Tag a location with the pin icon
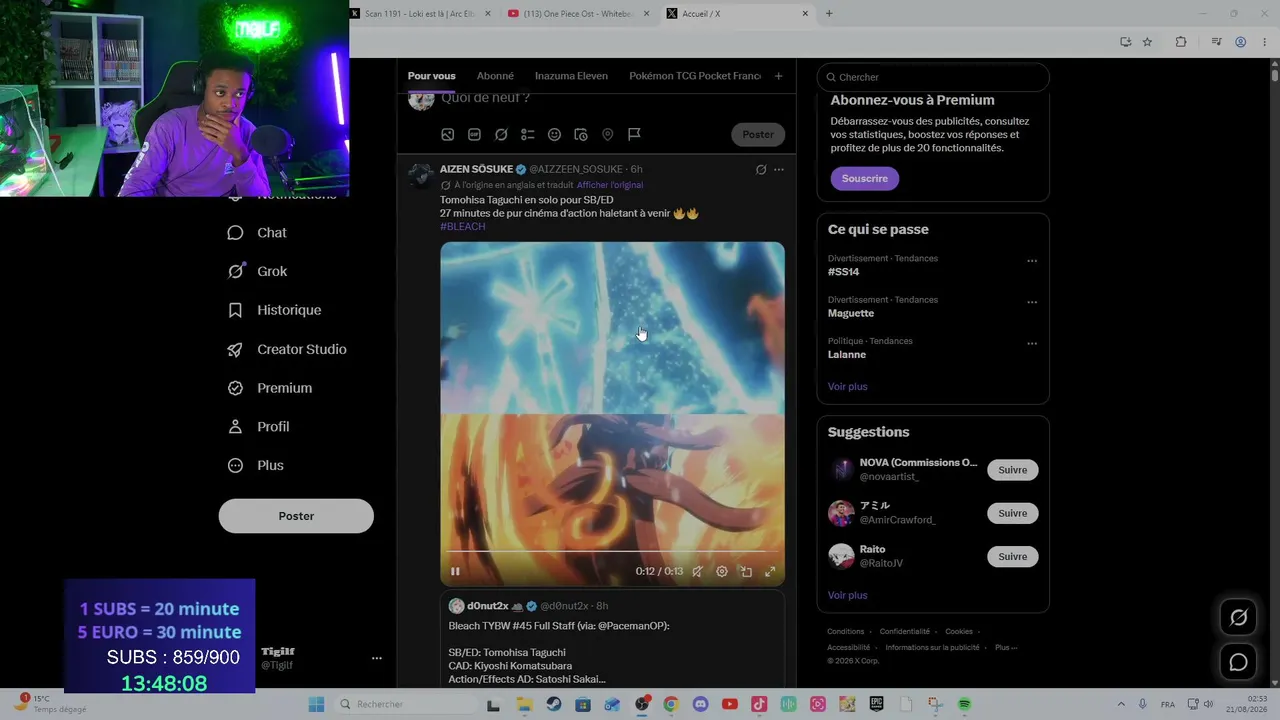 click(607, 135)
